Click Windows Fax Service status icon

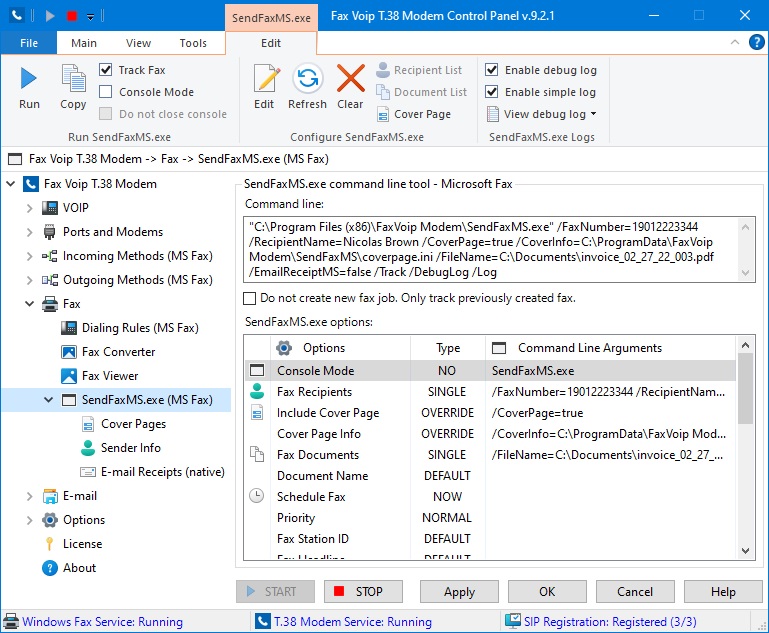click(11, 622)
